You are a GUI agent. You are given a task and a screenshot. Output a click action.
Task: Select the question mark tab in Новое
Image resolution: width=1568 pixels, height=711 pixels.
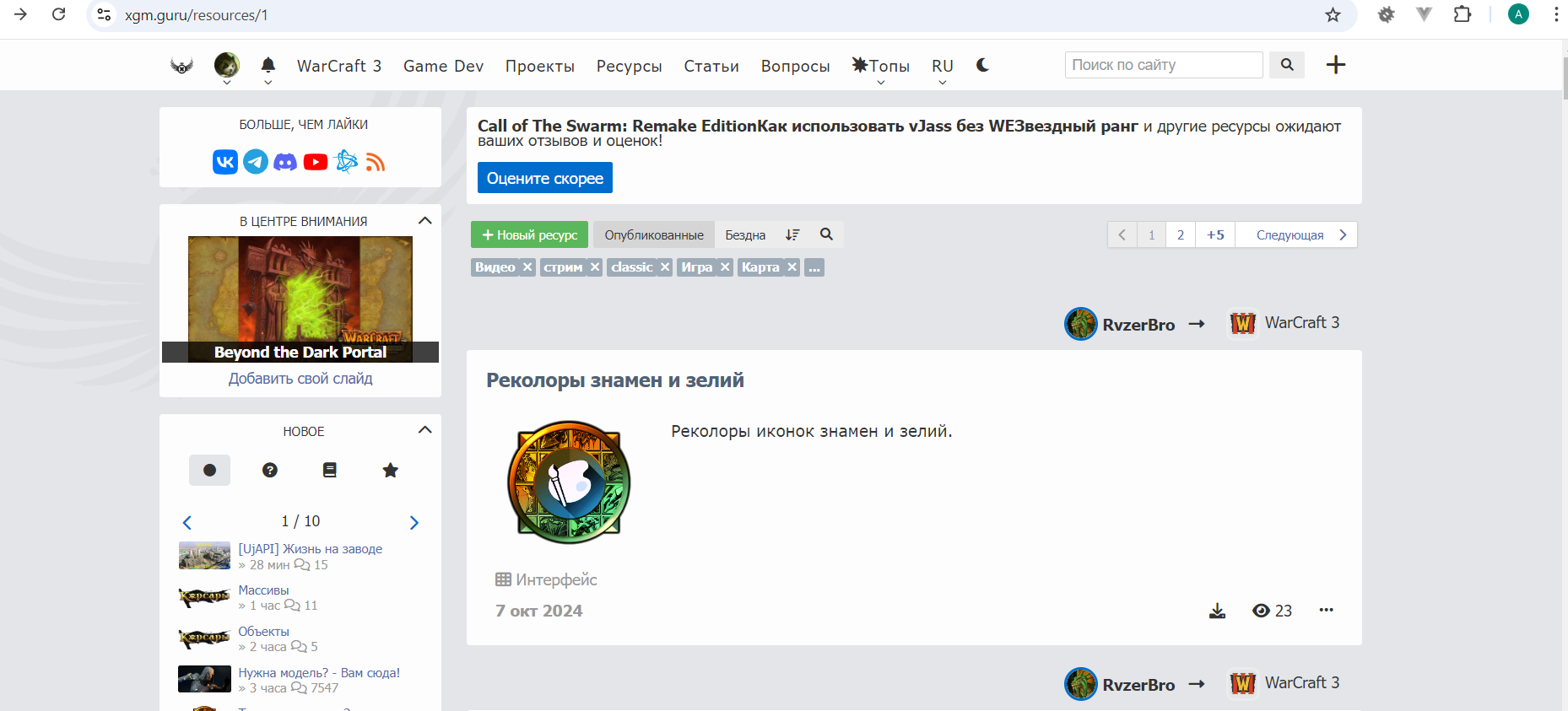(270, 470)
